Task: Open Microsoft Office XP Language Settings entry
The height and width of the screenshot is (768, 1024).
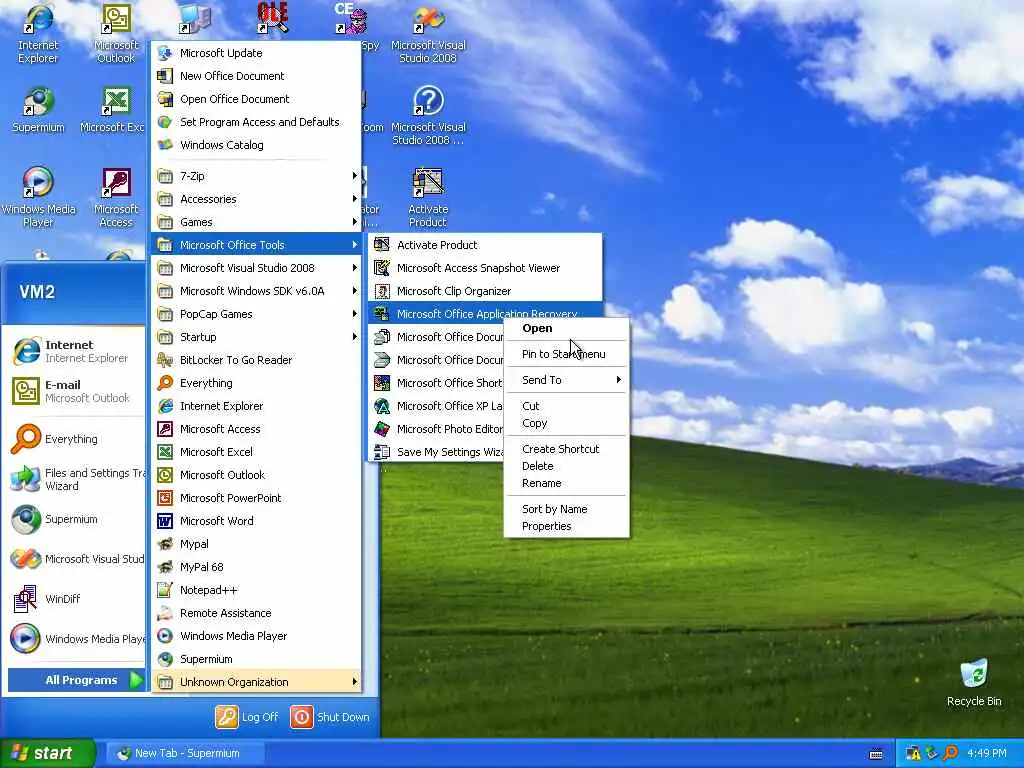Action: [x=436, y=406]
